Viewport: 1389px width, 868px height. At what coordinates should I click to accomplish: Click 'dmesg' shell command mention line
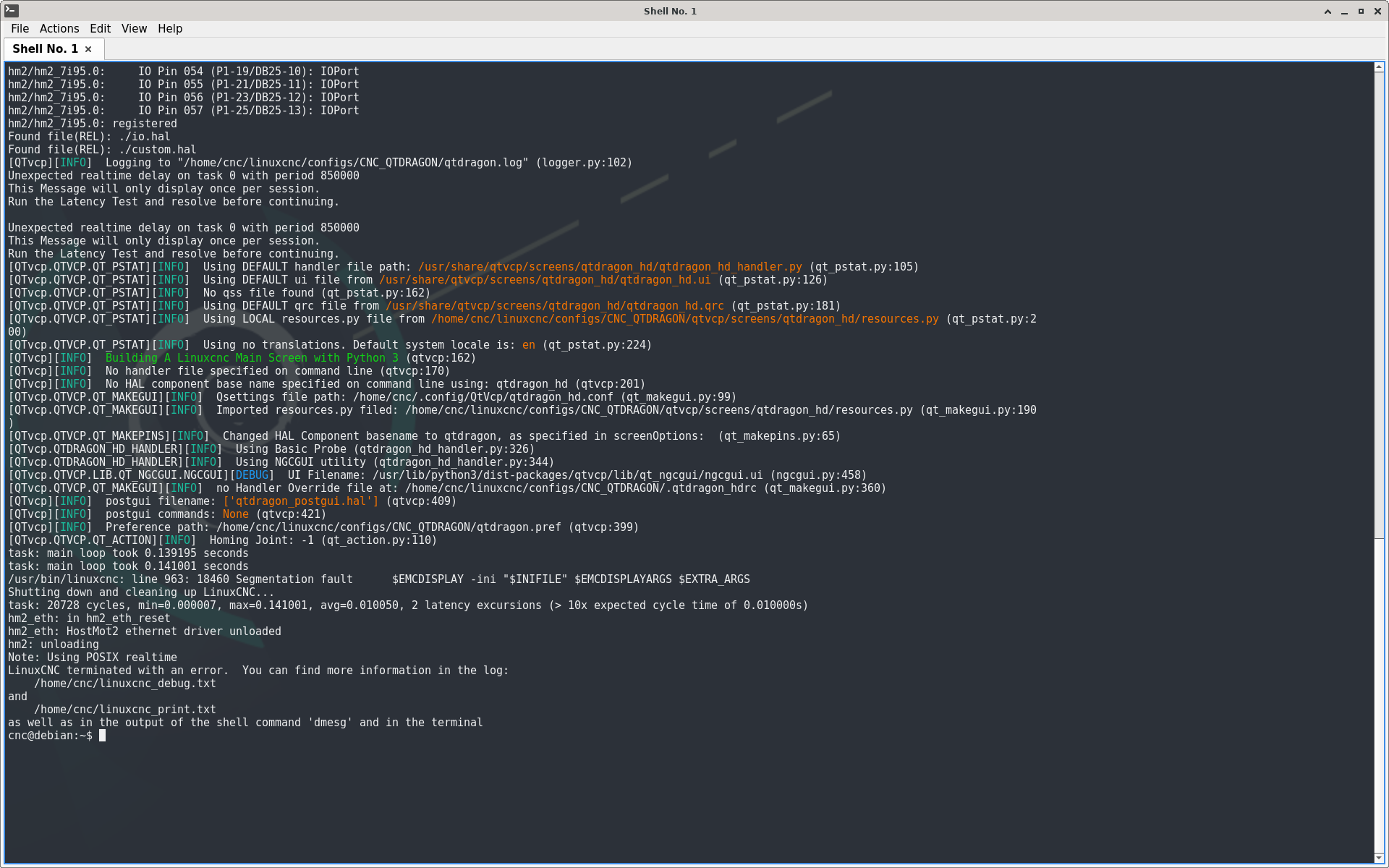[245, 723]
